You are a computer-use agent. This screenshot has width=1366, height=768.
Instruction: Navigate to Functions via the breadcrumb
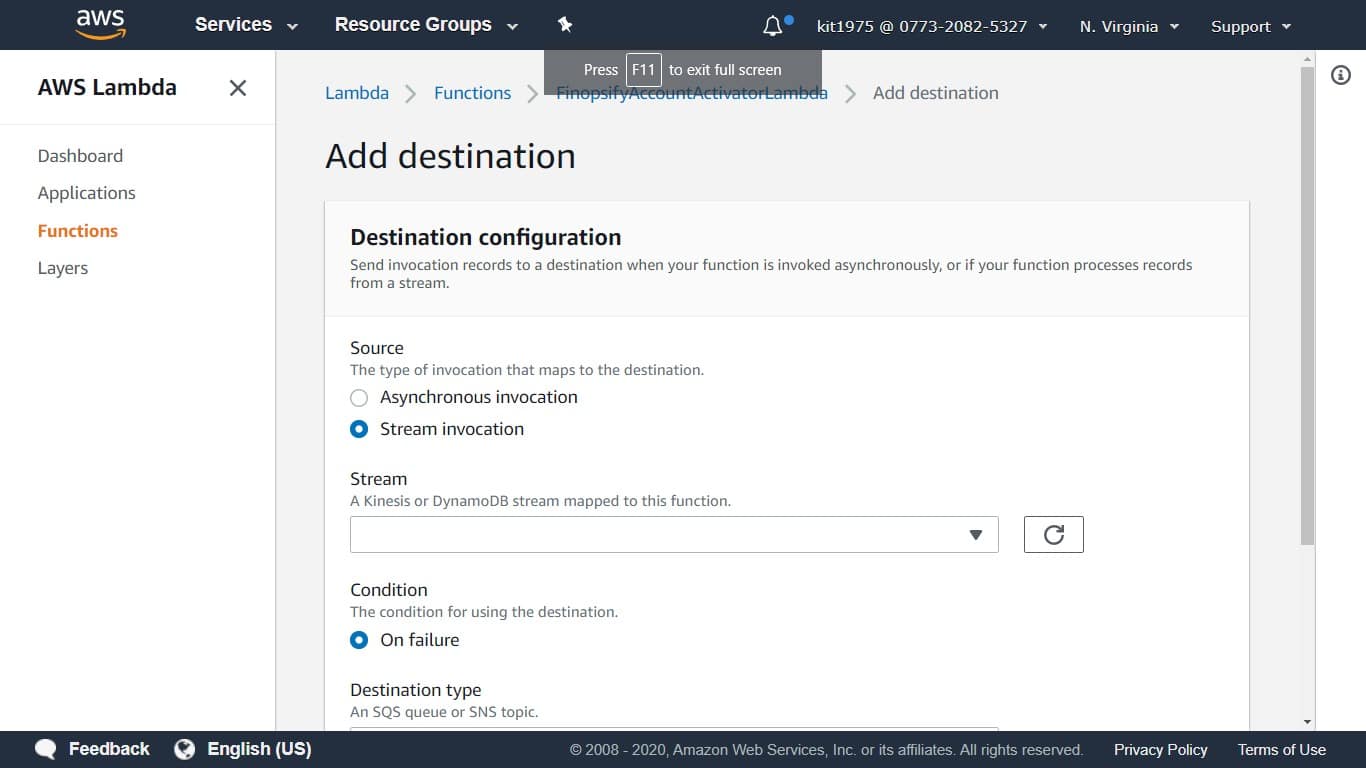(x=472, y=92)
